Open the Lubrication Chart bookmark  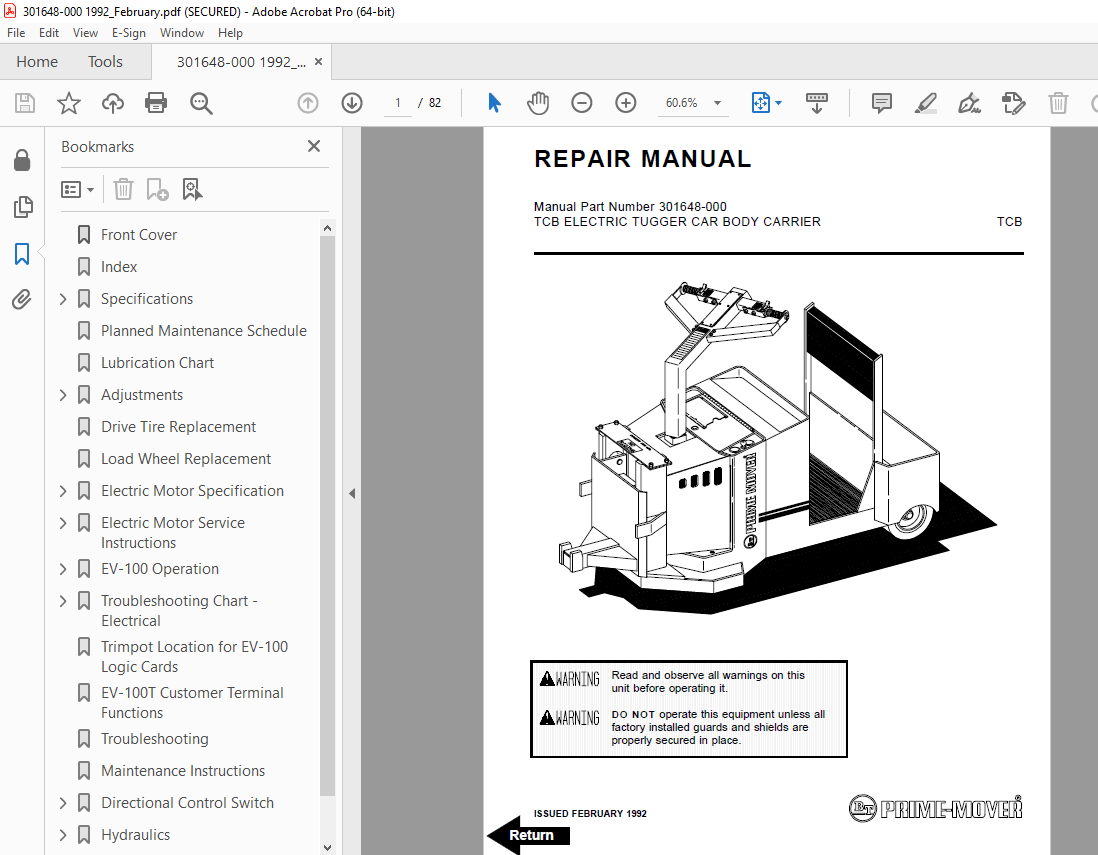click(157, 363)
